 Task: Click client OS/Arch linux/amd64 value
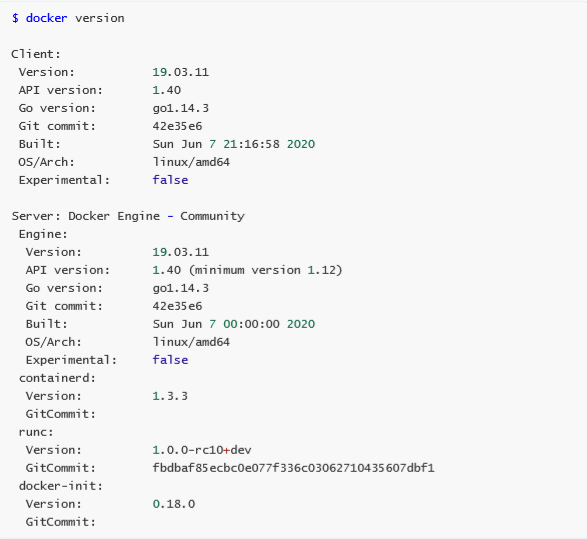(191, 162)
